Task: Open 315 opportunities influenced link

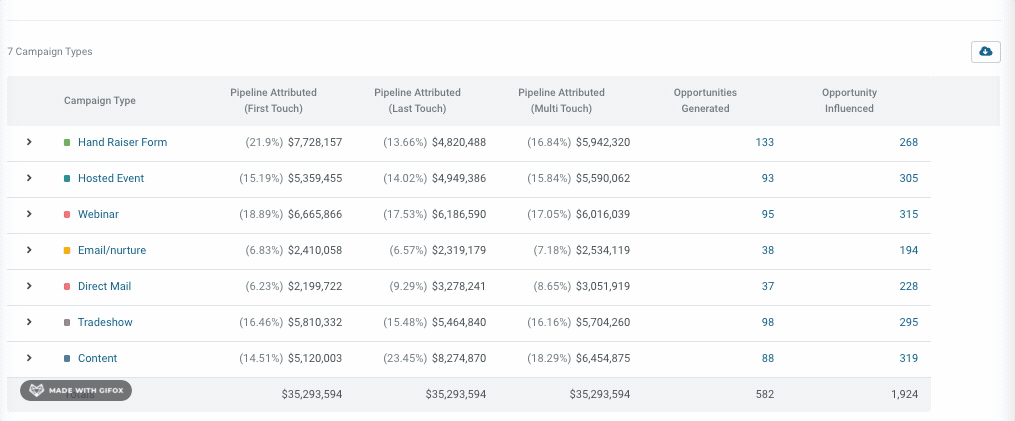Action: point(909,214)
